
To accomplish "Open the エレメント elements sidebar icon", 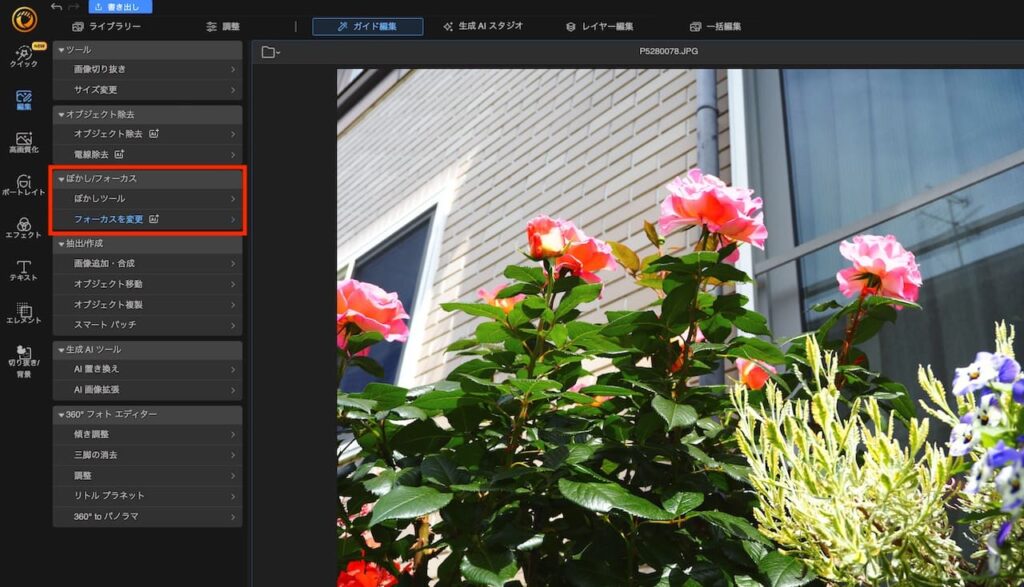I will click(x=24, y=313).
